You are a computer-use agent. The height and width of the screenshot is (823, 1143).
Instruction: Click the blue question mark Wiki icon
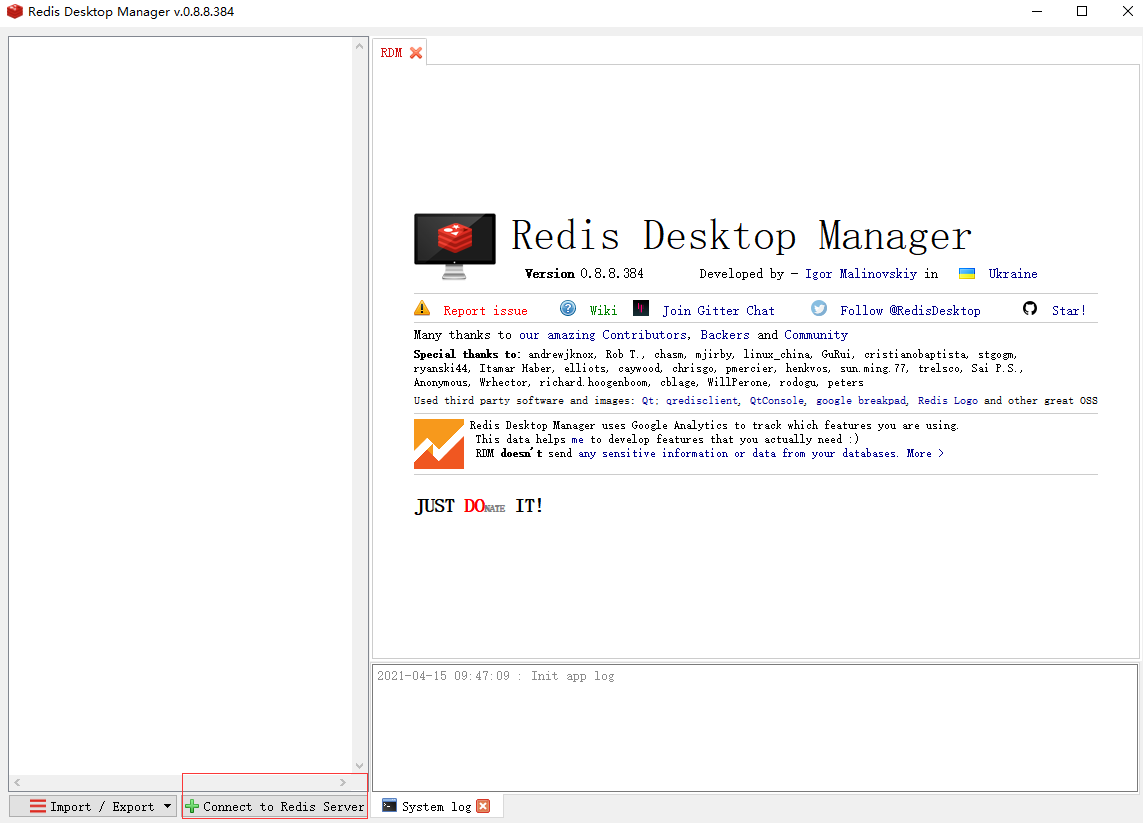click(567, 308)
